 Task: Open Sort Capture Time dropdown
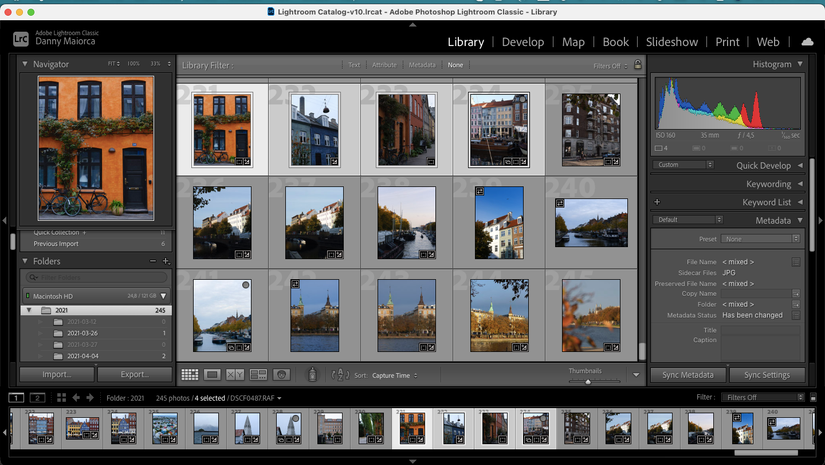(x=395, y=376)
